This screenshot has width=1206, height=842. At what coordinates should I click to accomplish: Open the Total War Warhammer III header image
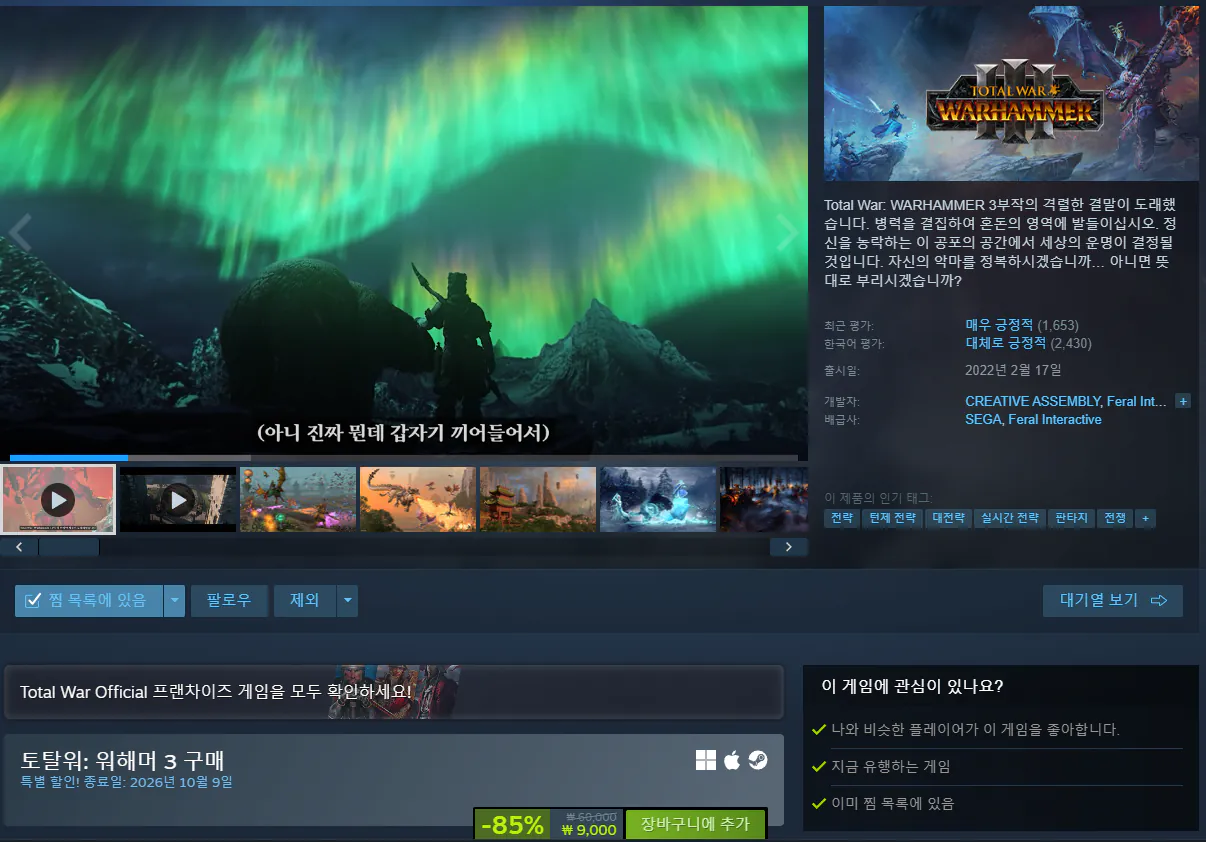1011,93
